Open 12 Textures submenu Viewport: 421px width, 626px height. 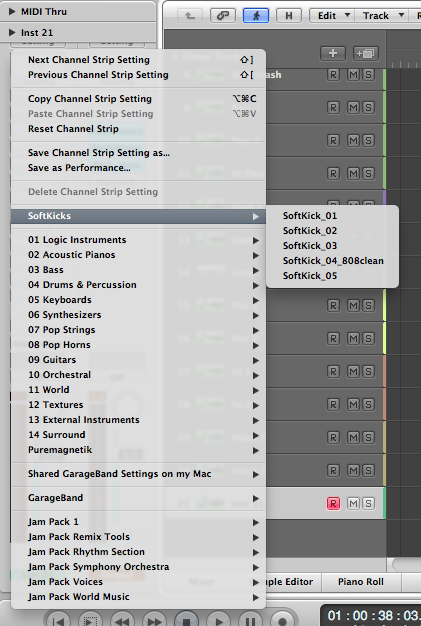(x=138, y=405)
